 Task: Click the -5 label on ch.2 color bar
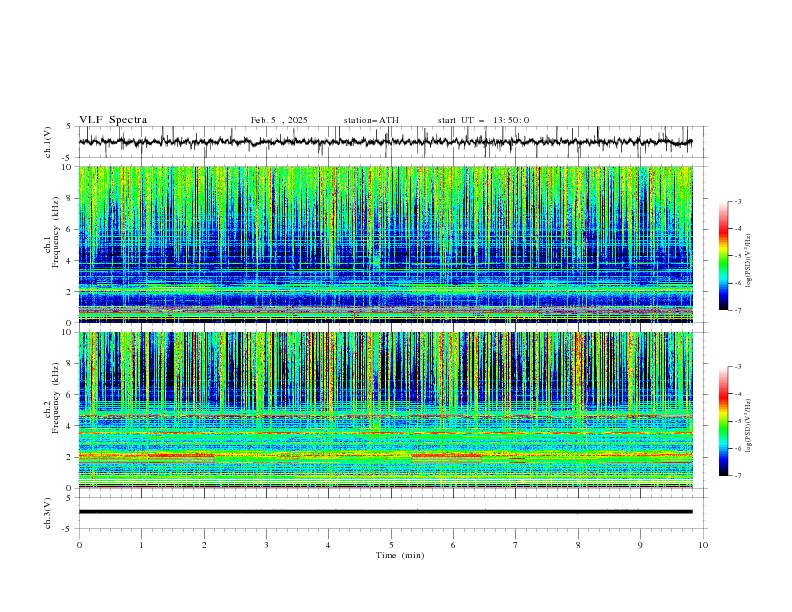tap(738, 421)
